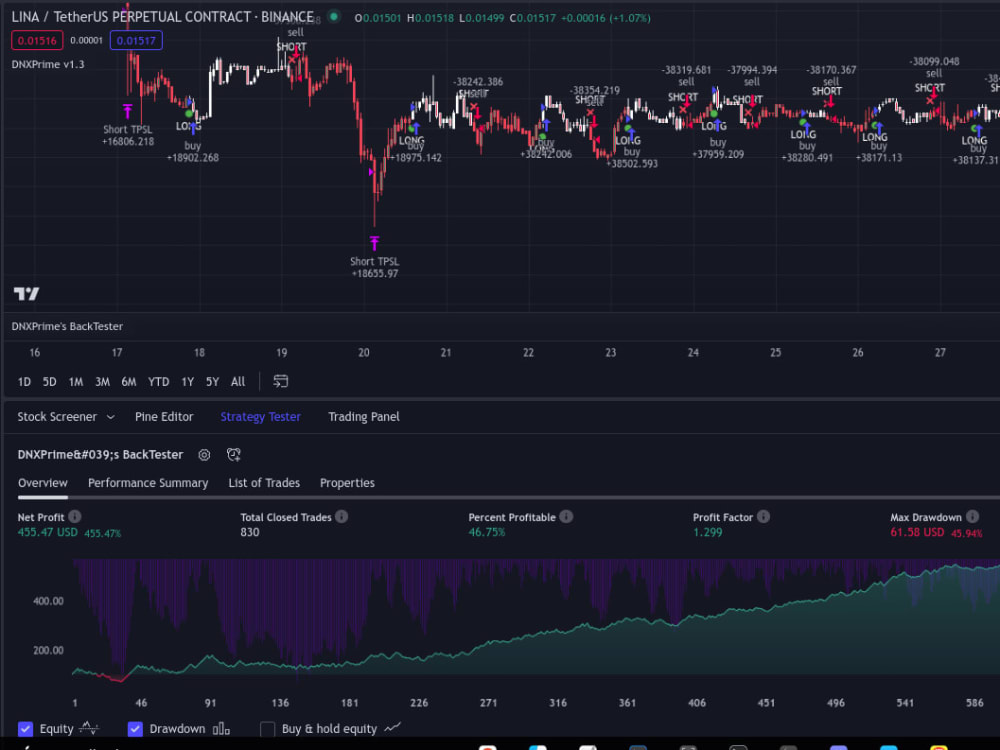Switch to the Performance Summary tab
This screenshot has width=1000, height=750.
pyautogui.click(x=148, y=483)
